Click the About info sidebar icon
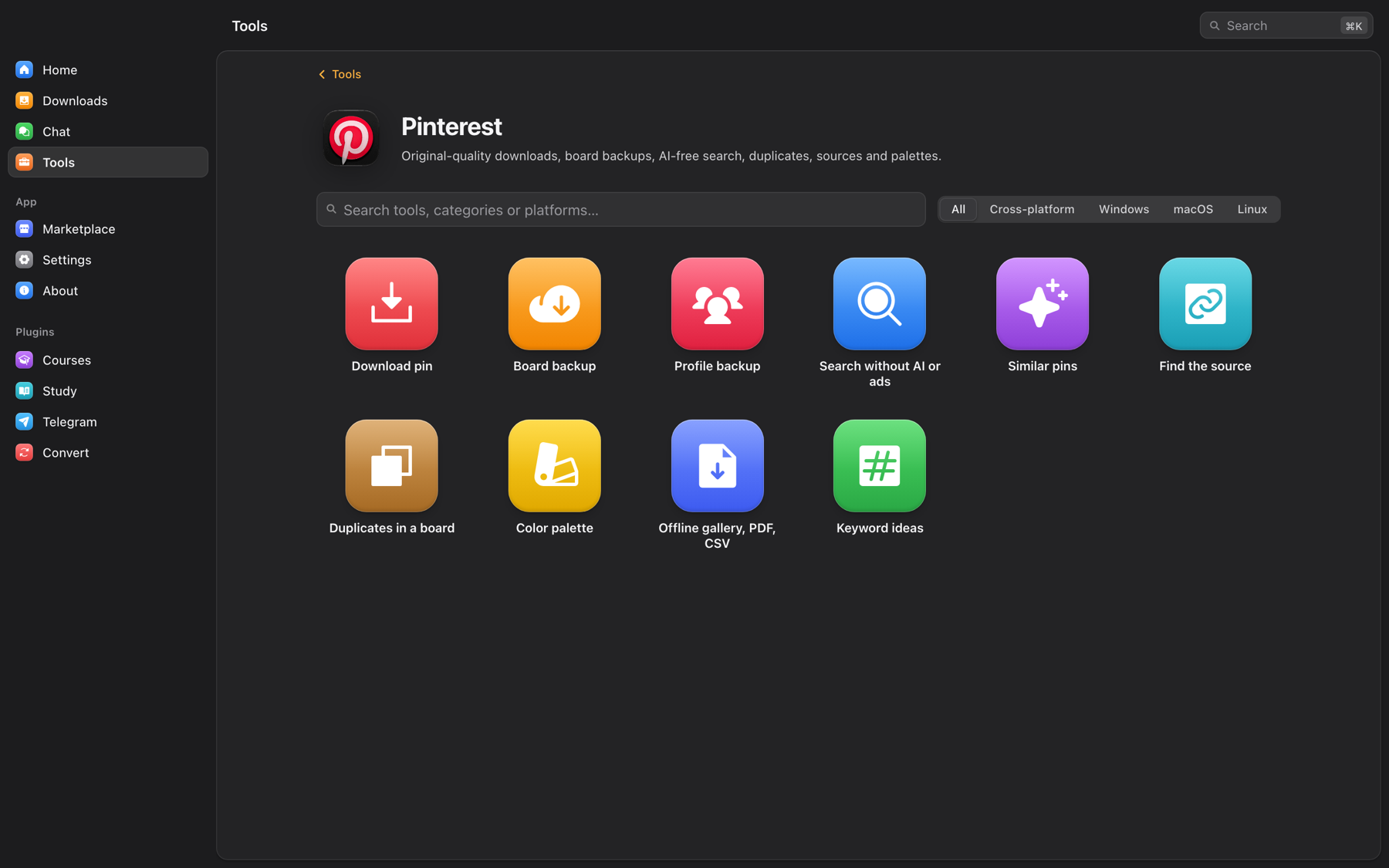The width and height of the screenshot is (1389, 868). coord(24,290)
